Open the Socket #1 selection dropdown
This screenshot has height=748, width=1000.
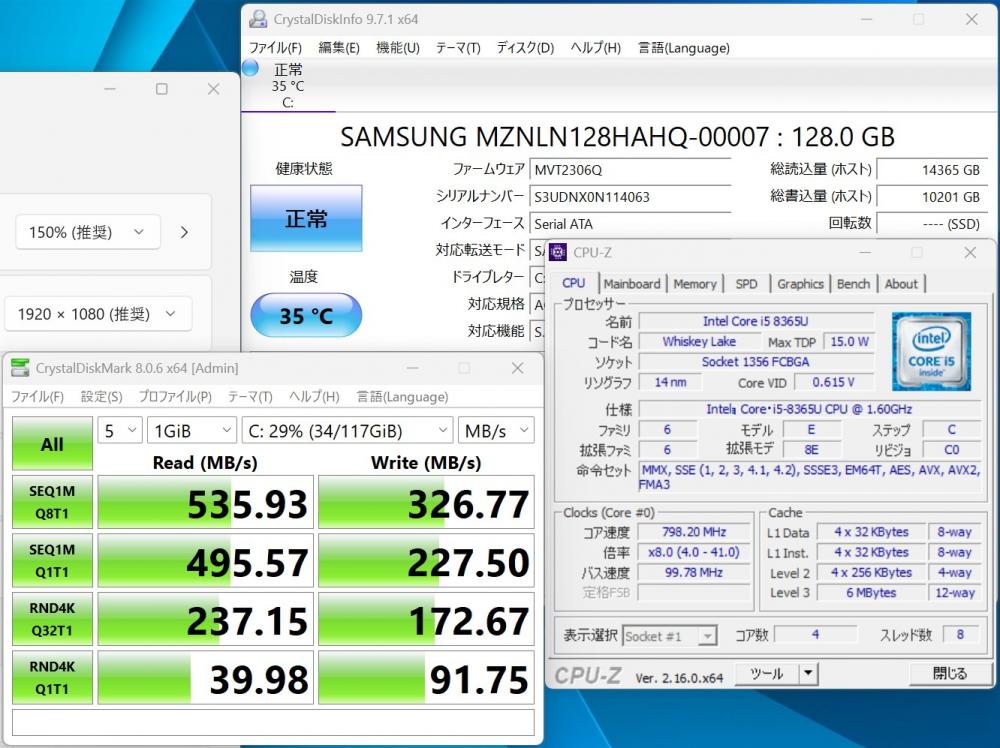(x=670, y=636)
